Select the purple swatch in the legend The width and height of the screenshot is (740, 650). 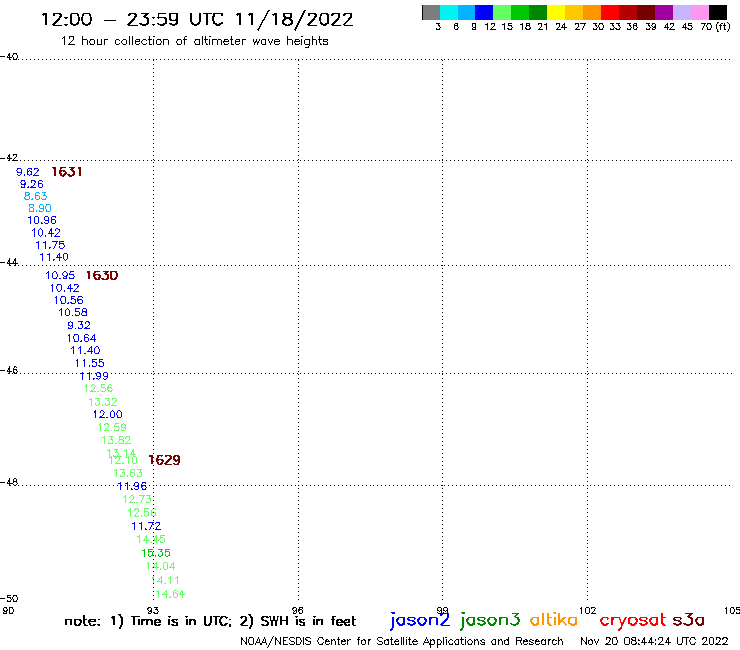click(664, 12)
